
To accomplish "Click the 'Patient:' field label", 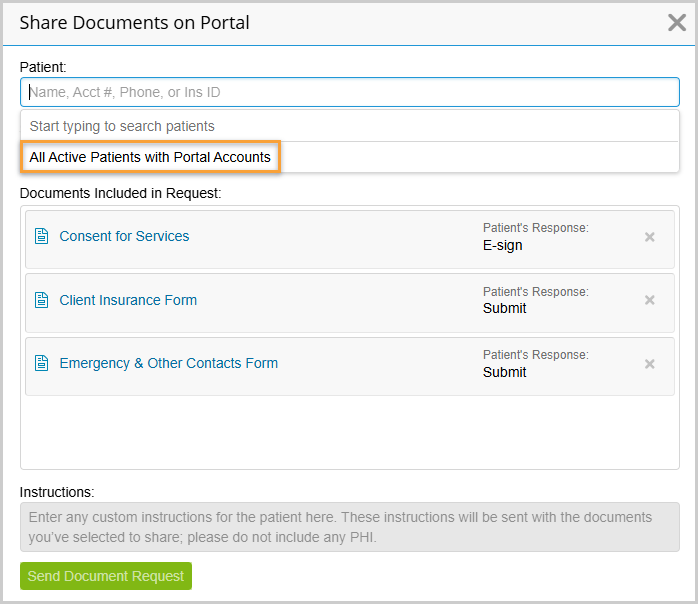I will click(x=43, y=67).
